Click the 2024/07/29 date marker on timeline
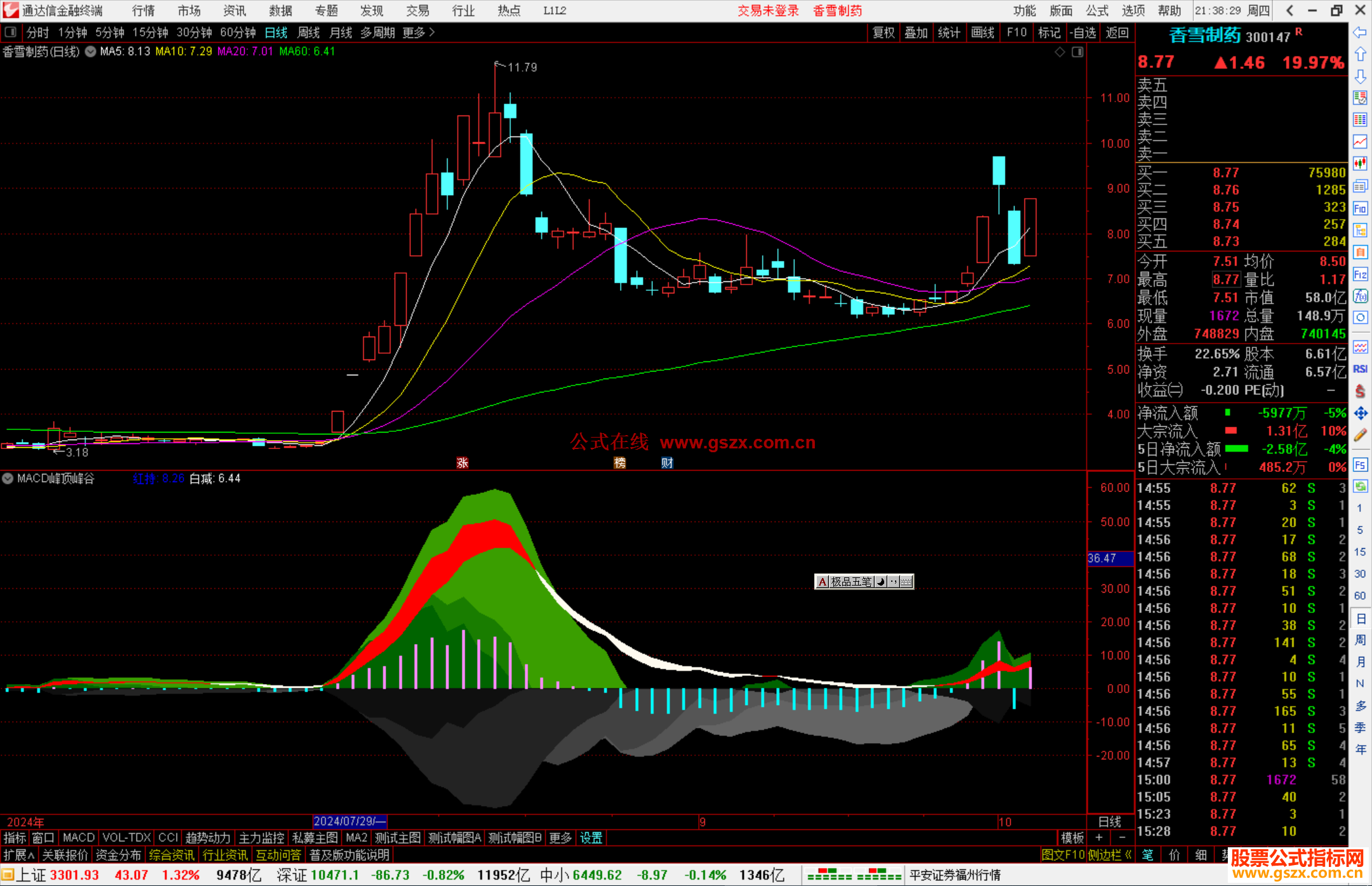 [x=350, y=821]
